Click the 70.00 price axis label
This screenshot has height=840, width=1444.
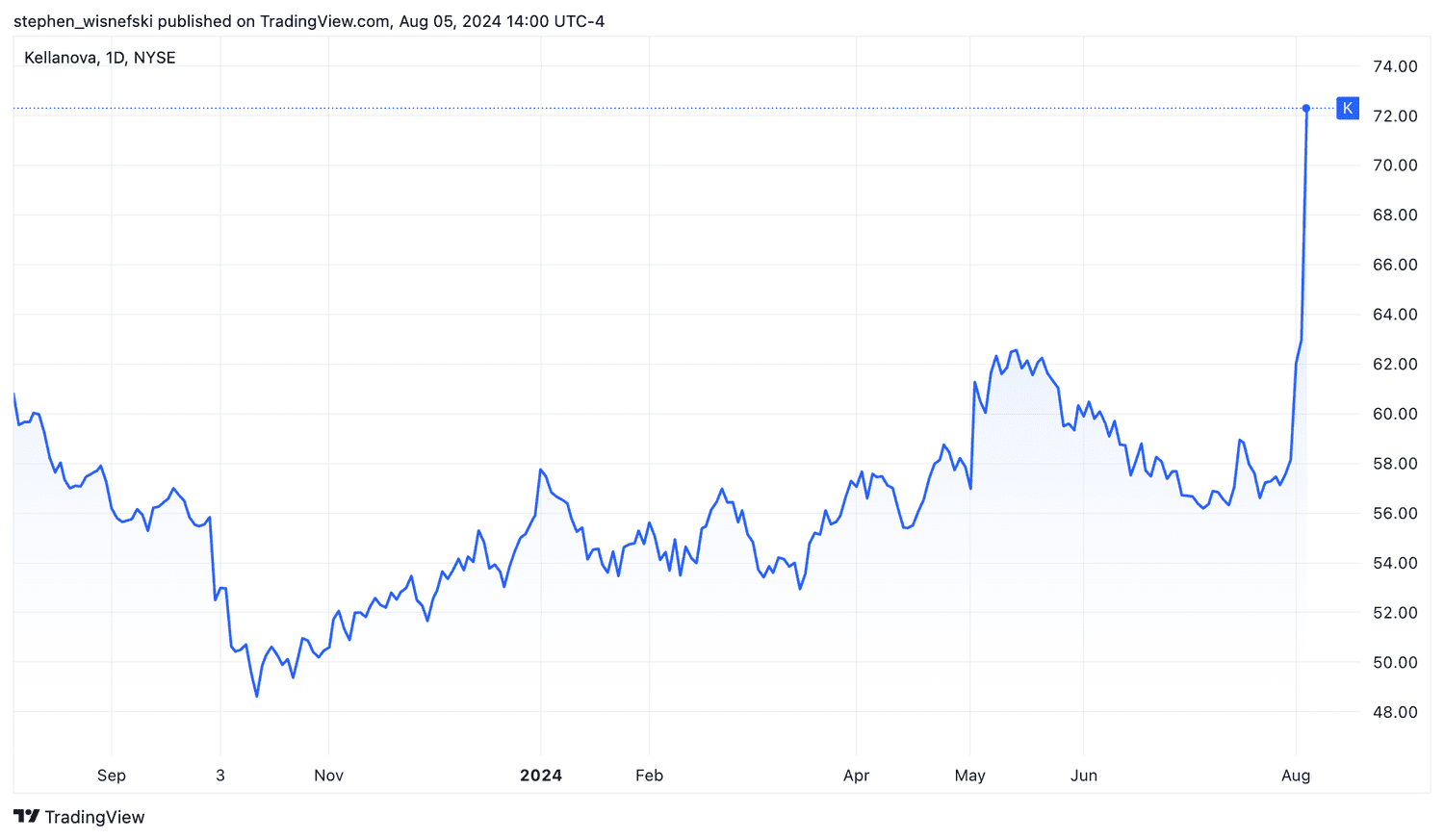click(1395, 165)
